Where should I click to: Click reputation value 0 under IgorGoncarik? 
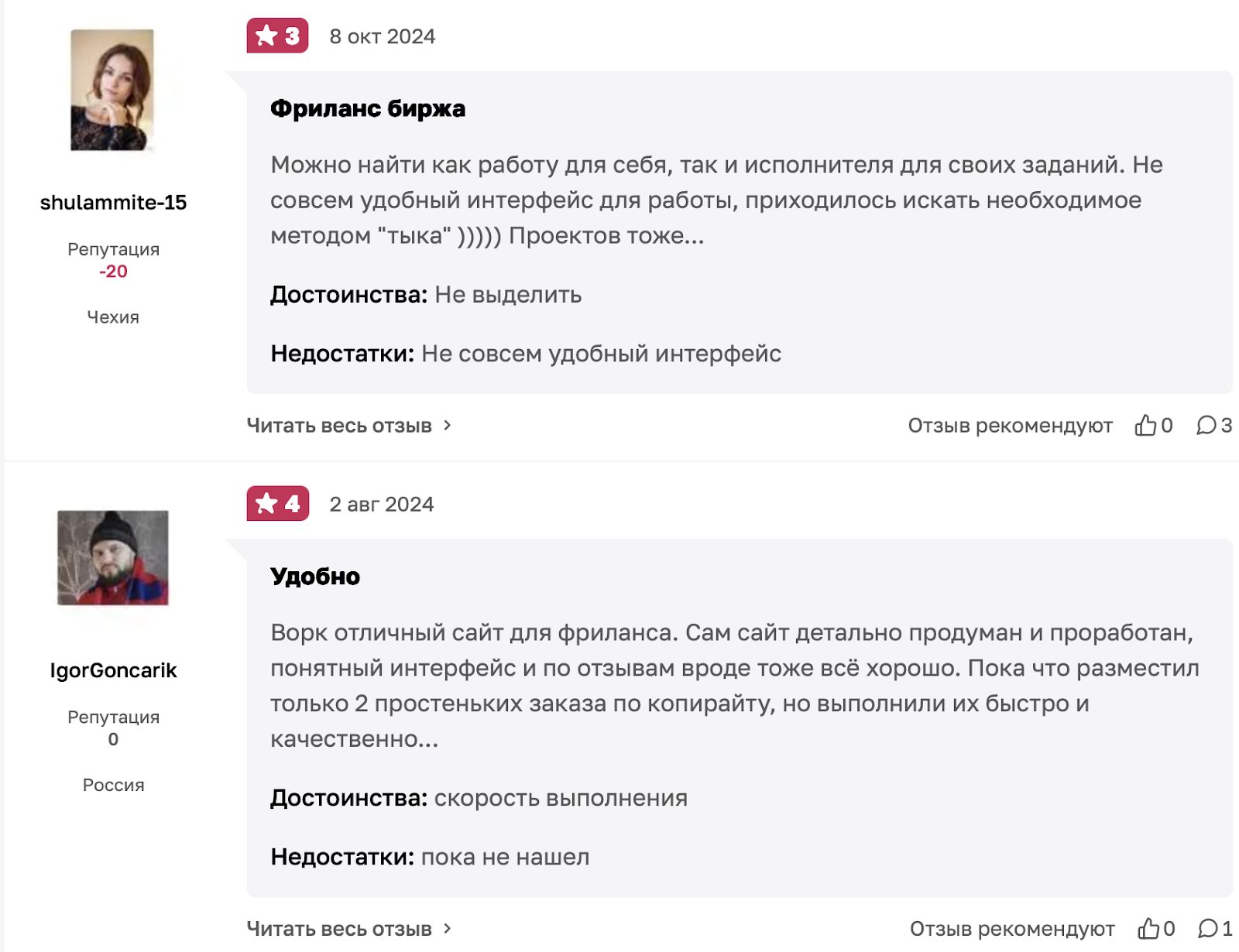[x=113, y=740]
